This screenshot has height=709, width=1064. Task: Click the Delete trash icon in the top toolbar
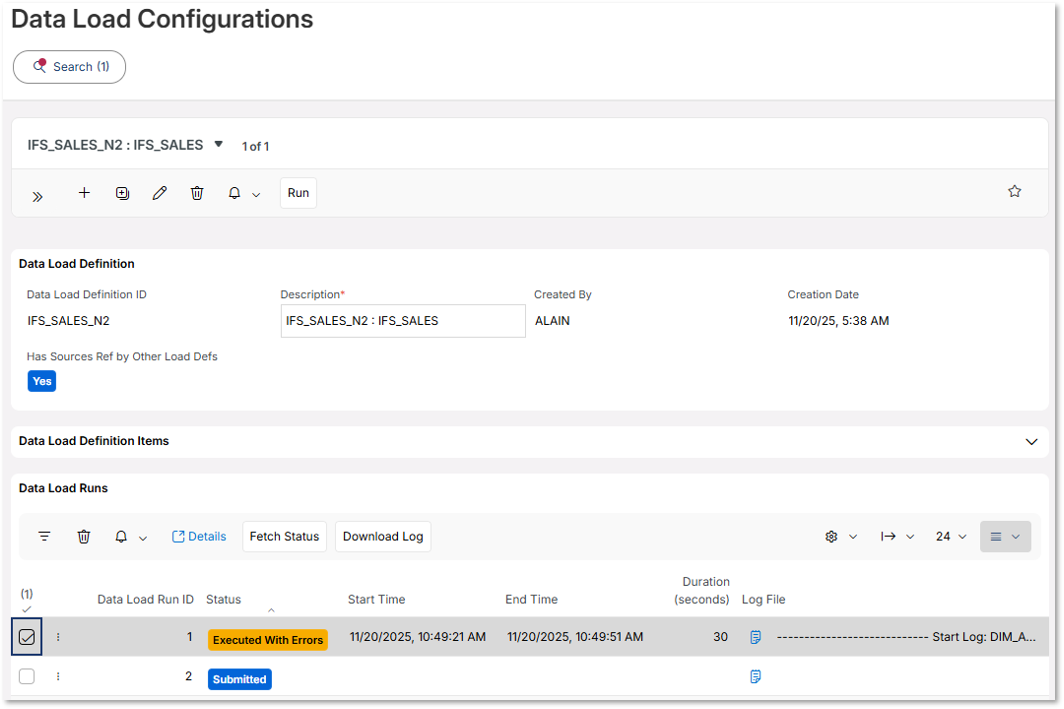(x=197, y=192)
